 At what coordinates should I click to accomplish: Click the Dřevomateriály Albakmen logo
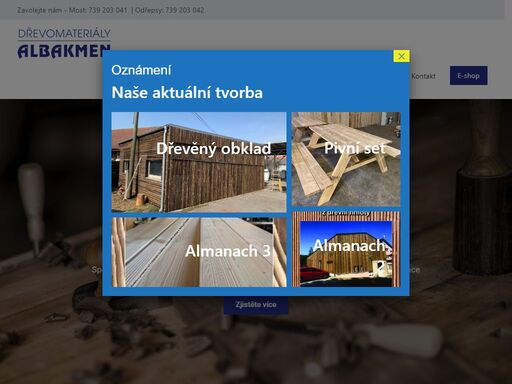(x=64, y=44)
